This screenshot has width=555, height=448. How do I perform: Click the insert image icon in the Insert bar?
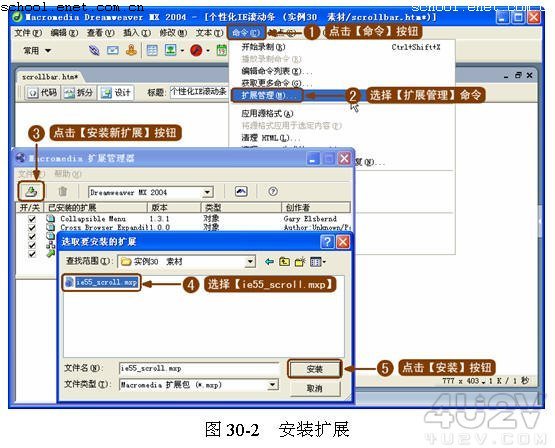(x=171, y=50)
